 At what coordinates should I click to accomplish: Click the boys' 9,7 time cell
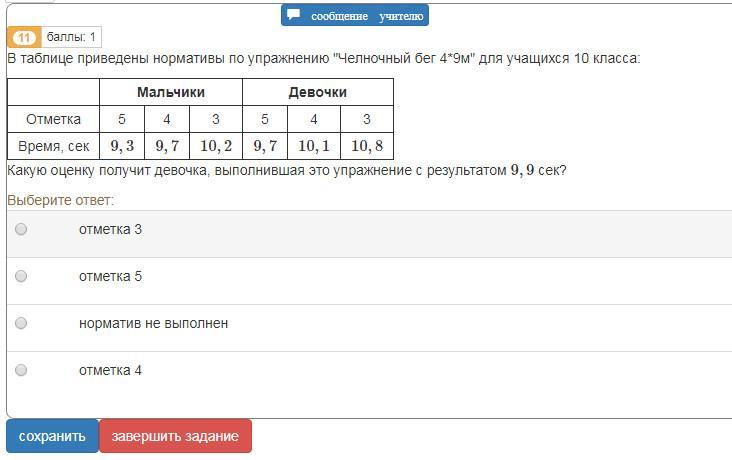(x=167, y=146)
